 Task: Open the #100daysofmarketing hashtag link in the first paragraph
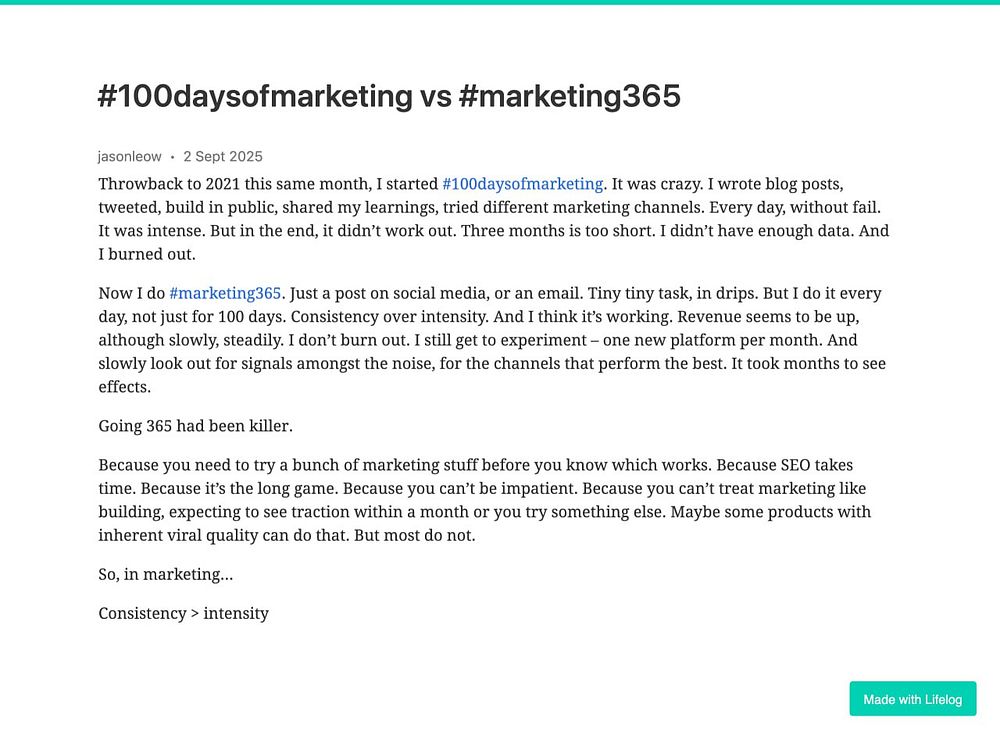(522, 184)
